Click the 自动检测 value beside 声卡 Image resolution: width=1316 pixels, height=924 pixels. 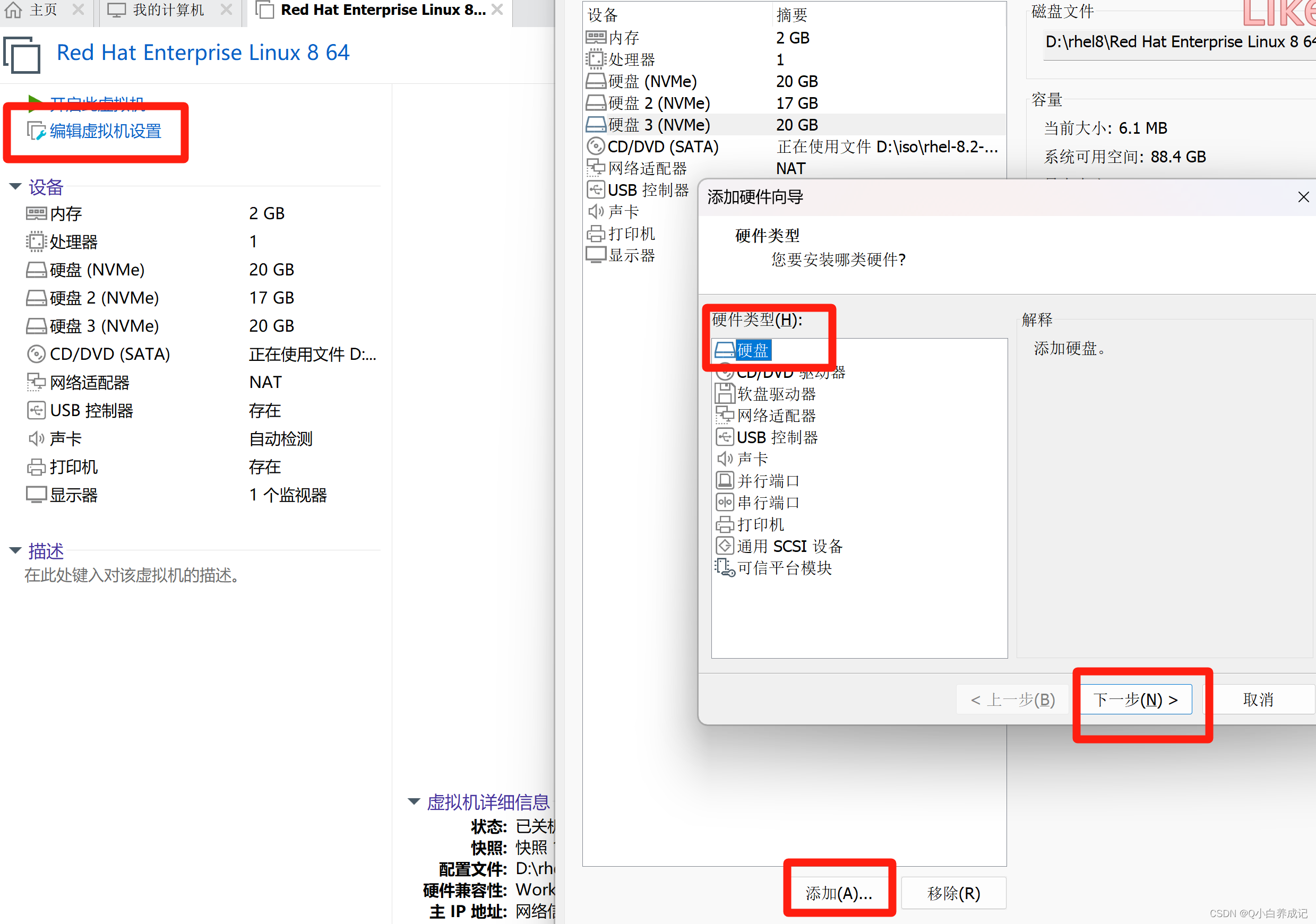pos(280,439)
